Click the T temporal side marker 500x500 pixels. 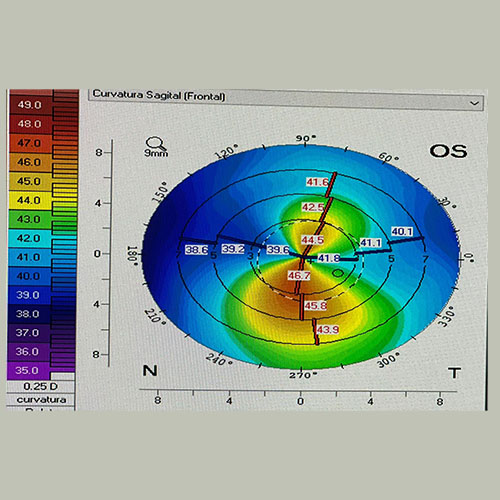coord(454,373)
